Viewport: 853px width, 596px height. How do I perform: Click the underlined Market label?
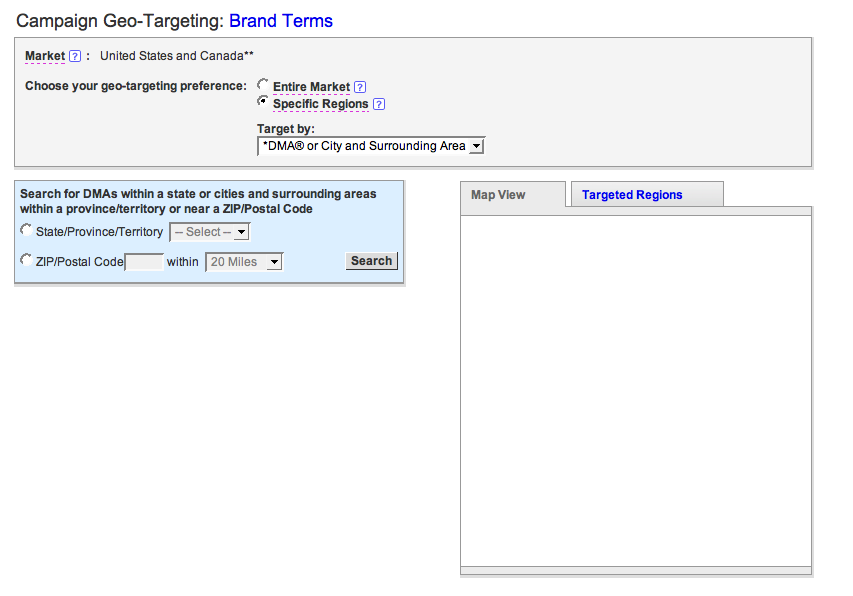click(x=45, y=56)
